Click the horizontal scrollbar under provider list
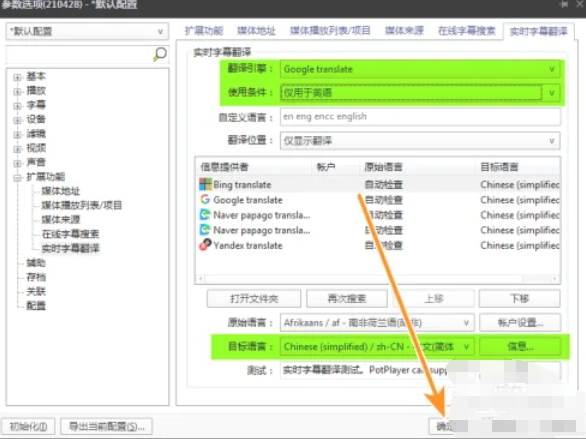This screenshot has height=439, width=586. coord(377,279)
